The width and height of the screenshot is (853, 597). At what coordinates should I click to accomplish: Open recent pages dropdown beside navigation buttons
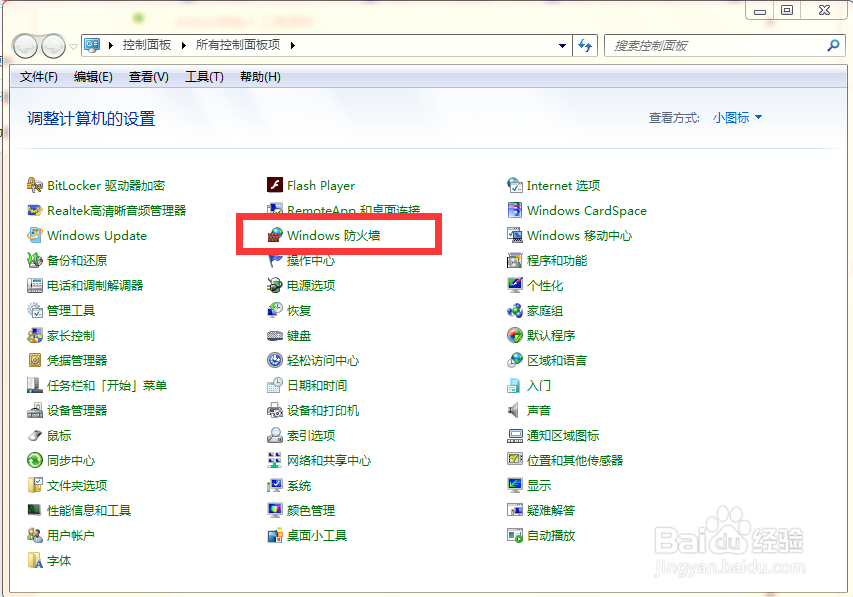(73, 47)
